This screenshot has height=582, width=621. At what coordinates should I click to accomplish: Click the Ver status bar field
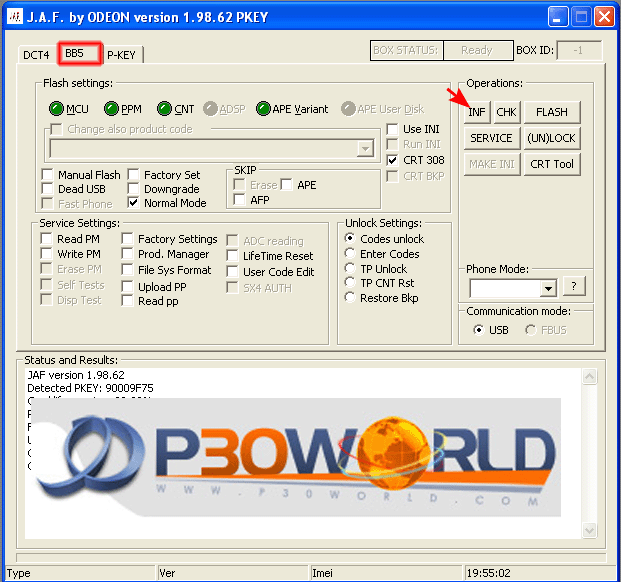[x=232, y=573]
